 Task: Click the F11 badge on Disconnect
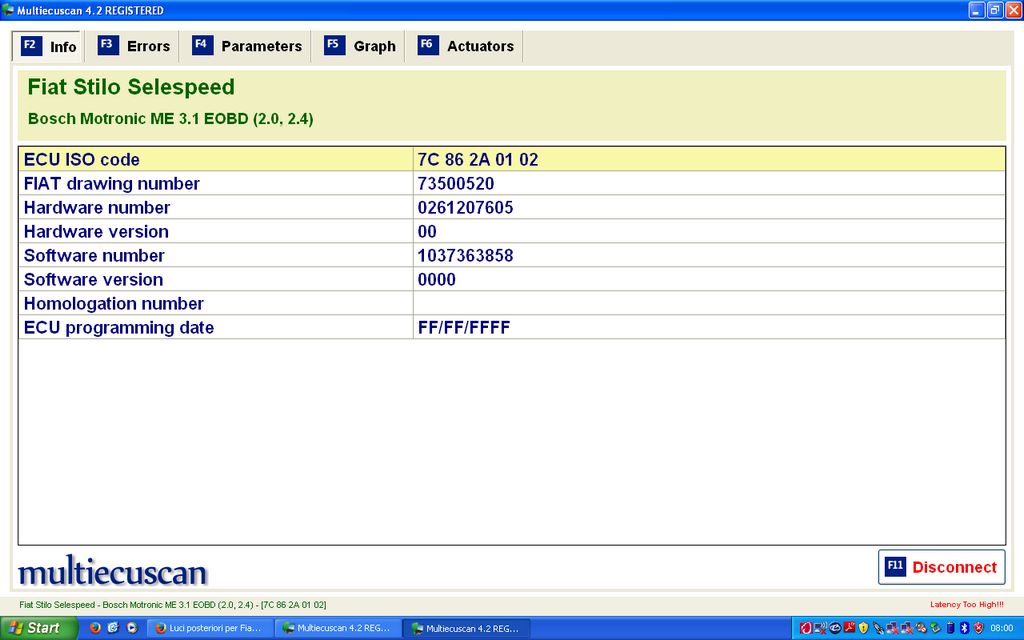coord(895,566)
